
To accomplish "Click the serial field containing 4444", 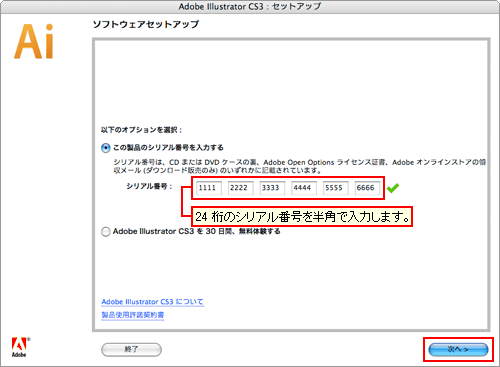I will point(304,188).
